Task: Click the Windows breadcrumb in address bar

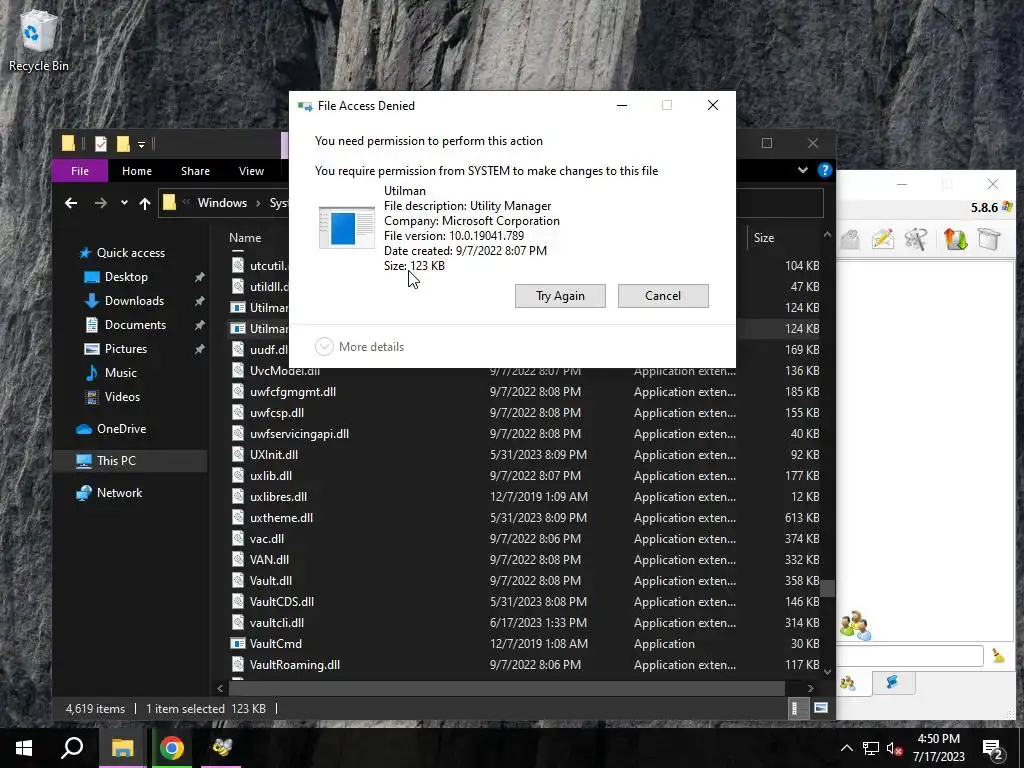Action: pyautogui.click(x=222, y=203)
